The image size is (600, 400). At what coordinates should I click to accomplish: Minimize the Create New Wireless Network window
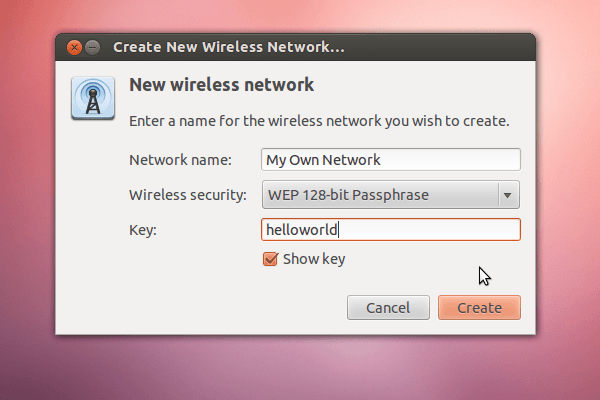(x=93, y=47)
